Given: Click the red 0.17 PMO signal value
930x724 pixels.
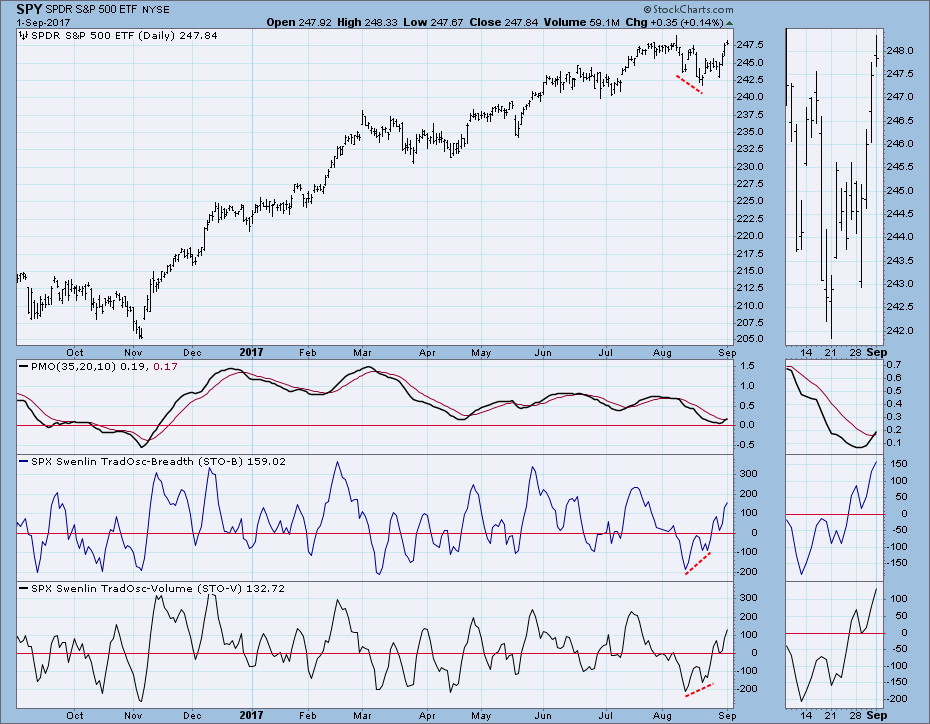Looking at the screenshot, I should pos(165,366).
